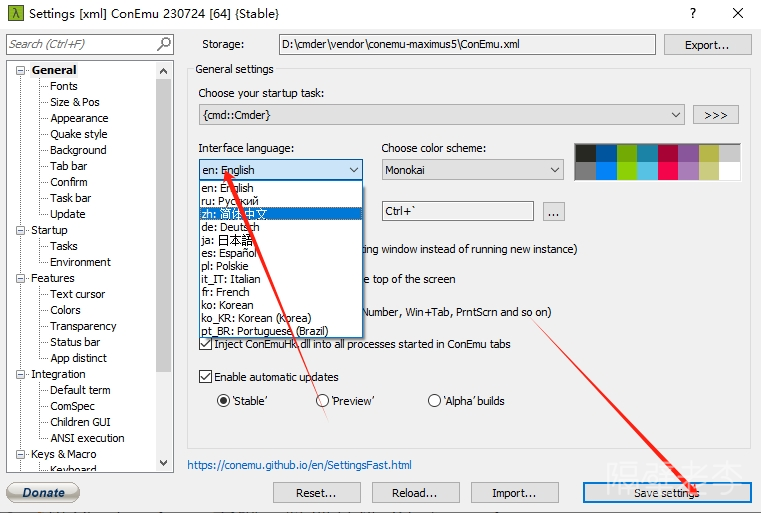Click the Reload... button
The image size is (761, 513).
(x=415, y=493)
